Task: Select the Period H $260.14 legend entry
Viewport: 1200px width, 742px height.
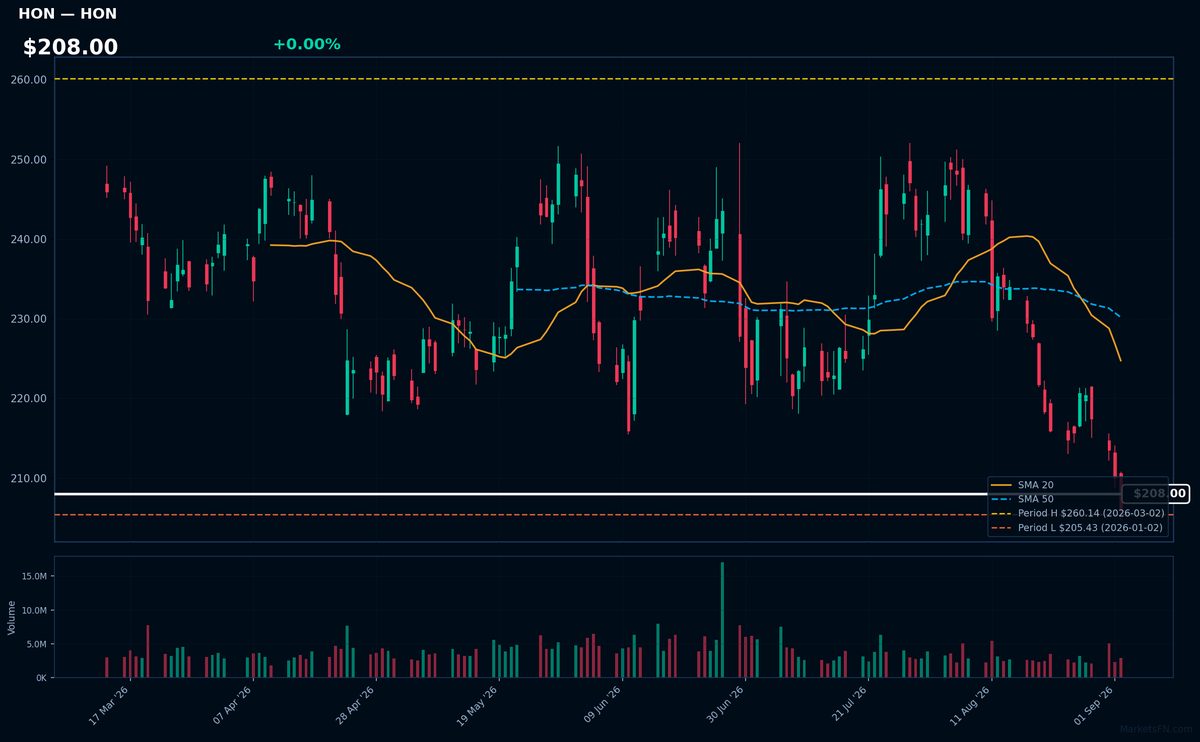Action: [x=1078, y=513]
